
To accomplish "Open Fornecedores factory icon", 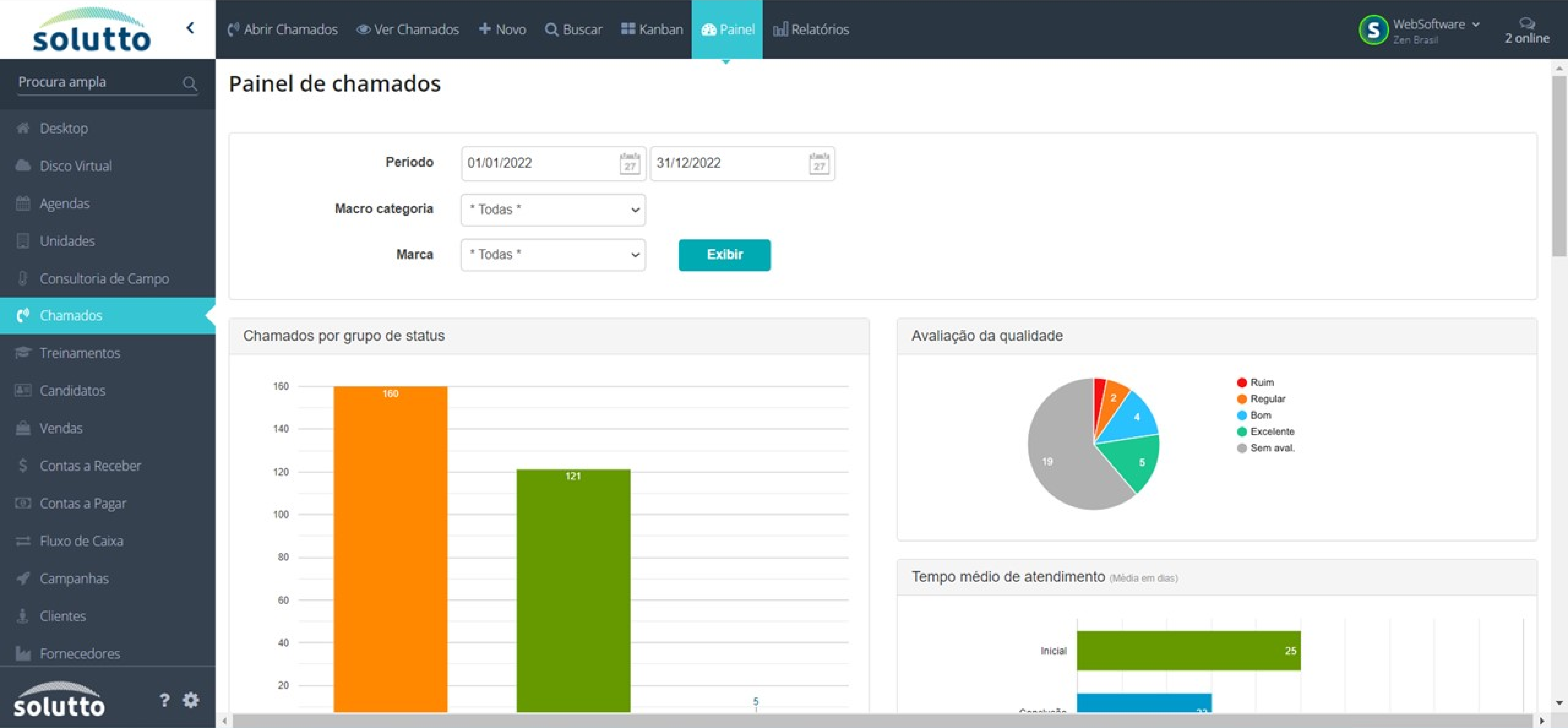I will pyautogui.click(x=23, y=653).
